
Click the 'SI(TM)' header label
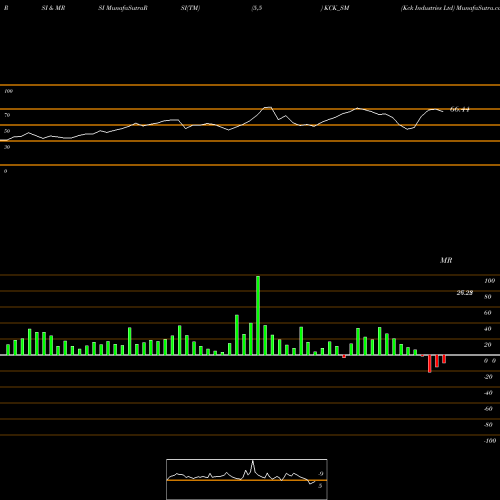tap(190, 8)
